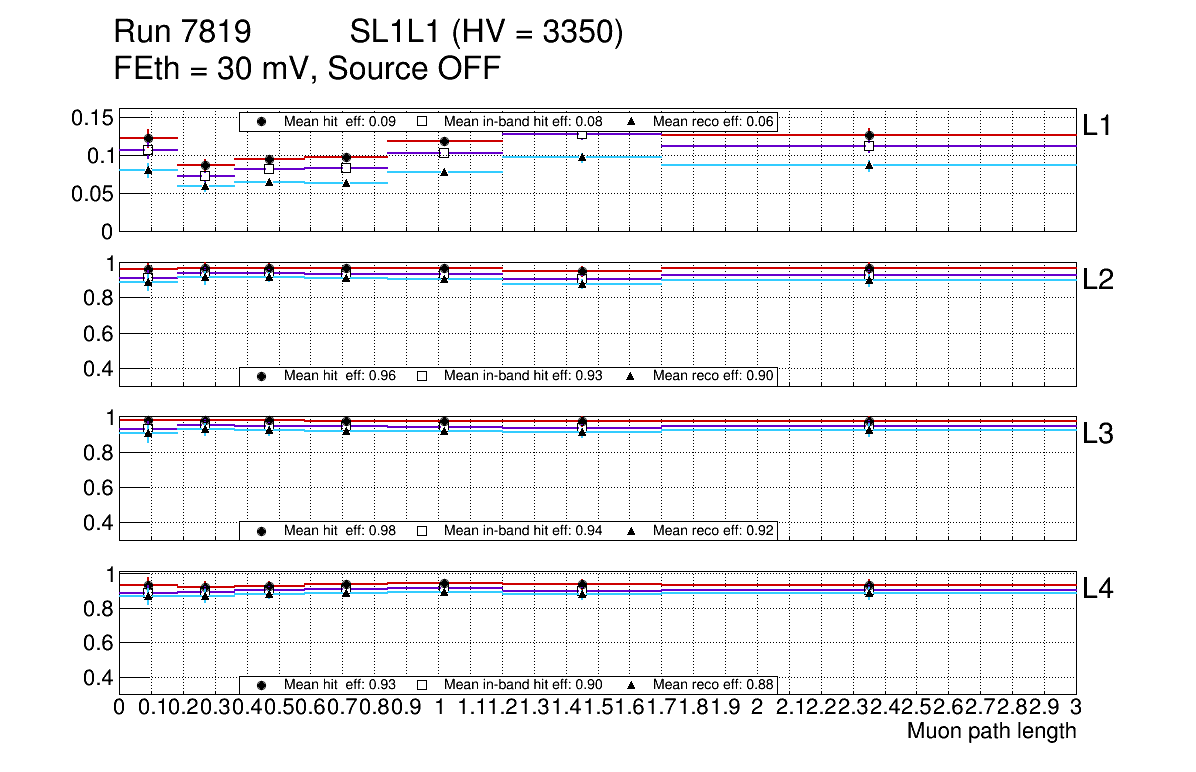Click the 'Muon path length' axis title
The width and height of the screenshot is (1196, 772).
click(991, 731)
